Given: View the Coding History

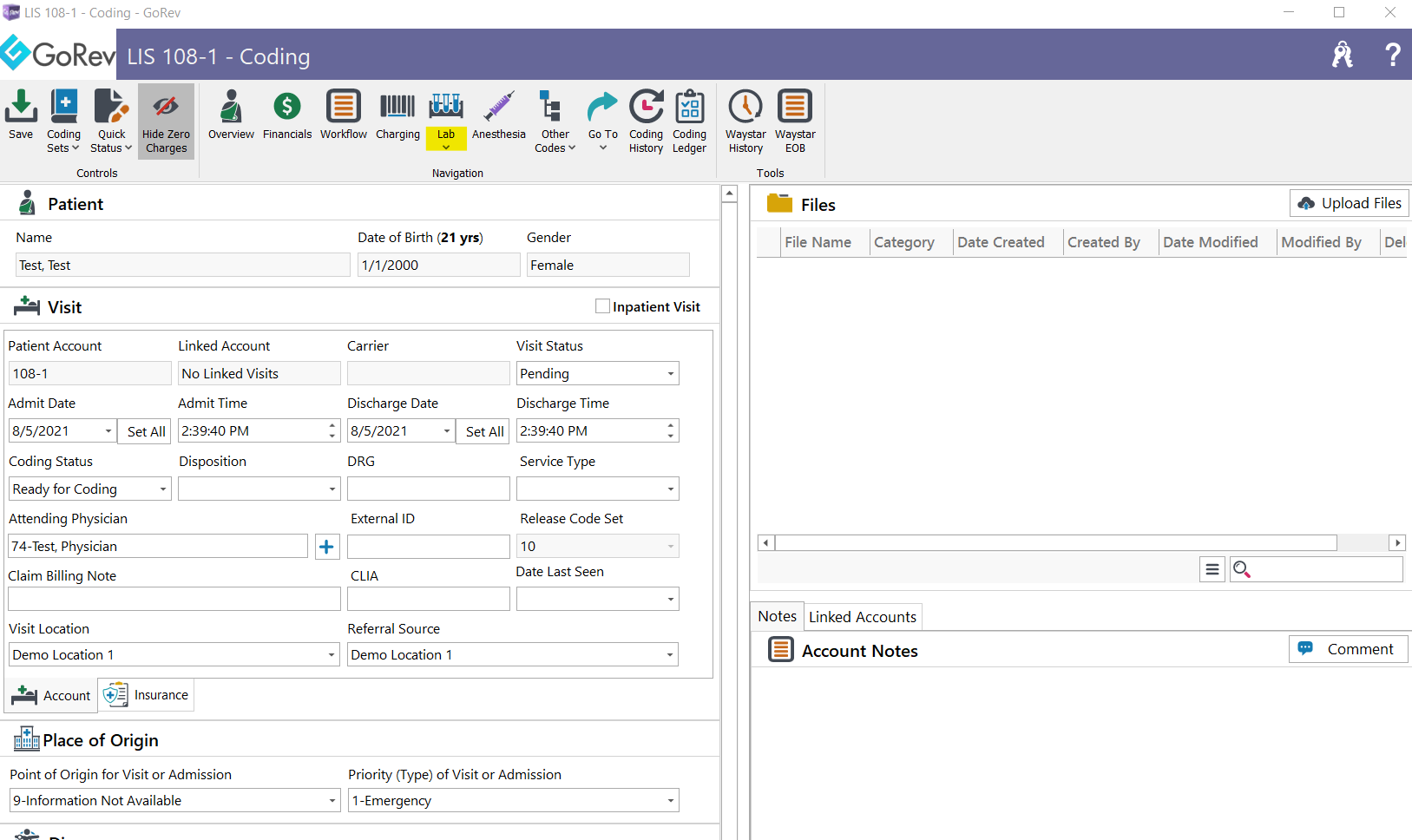Looking at the screenshot, I should (x=646, y=121).
